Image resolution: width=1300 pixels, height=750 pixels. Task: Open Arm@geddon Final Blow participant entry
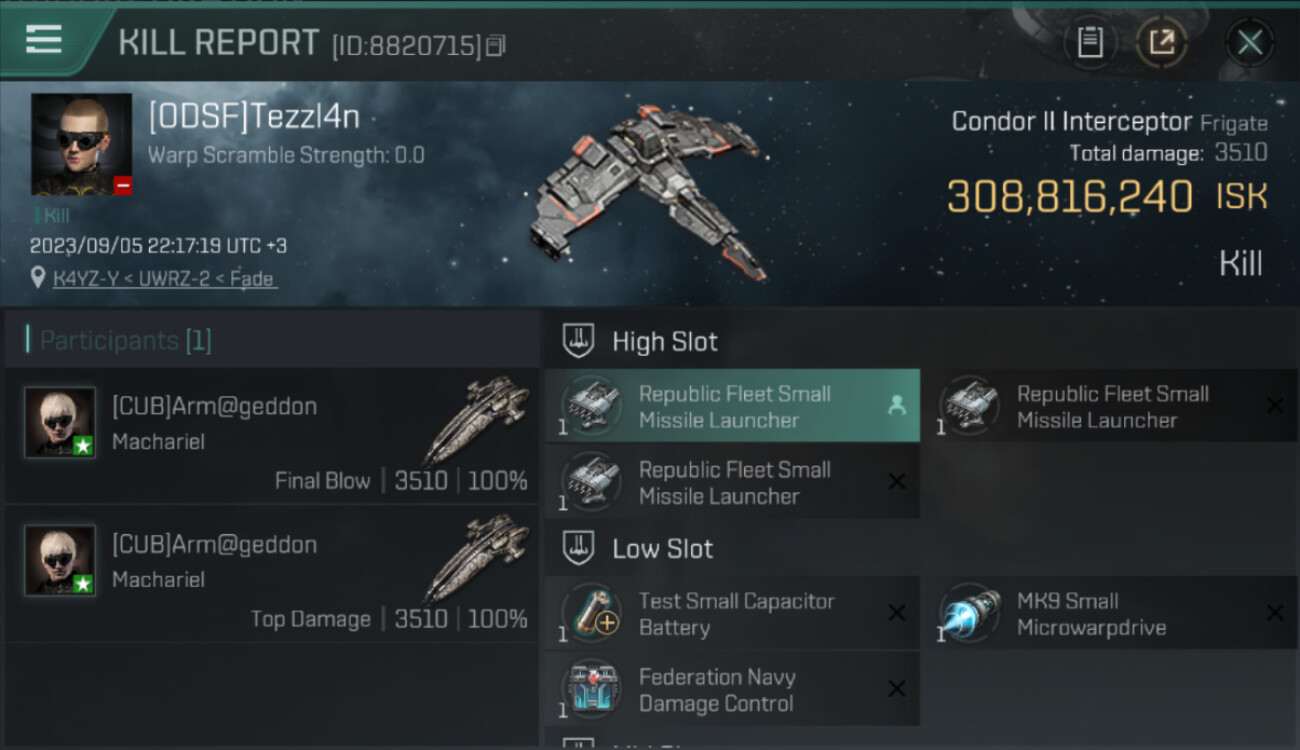[x=272, y=436]
